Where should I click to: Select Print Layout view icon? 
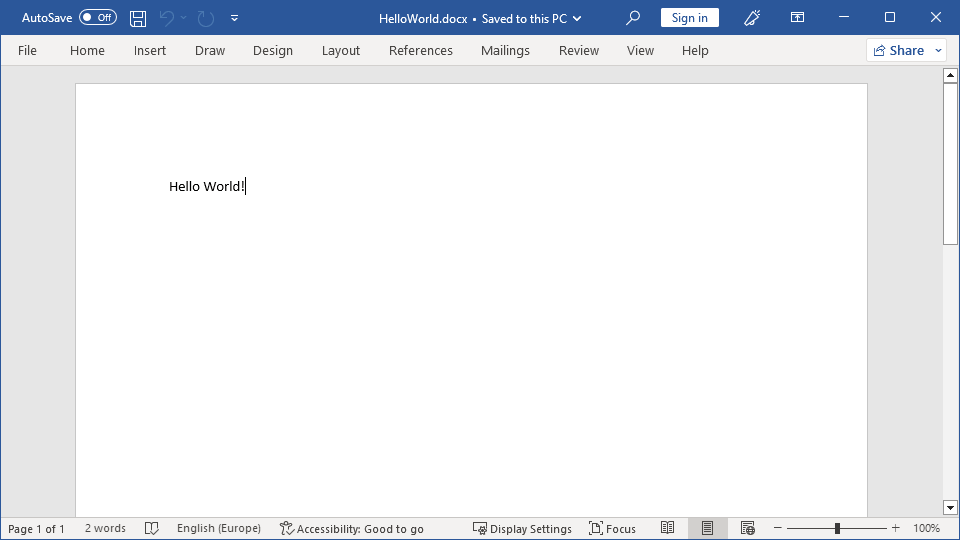coord(707,528)
